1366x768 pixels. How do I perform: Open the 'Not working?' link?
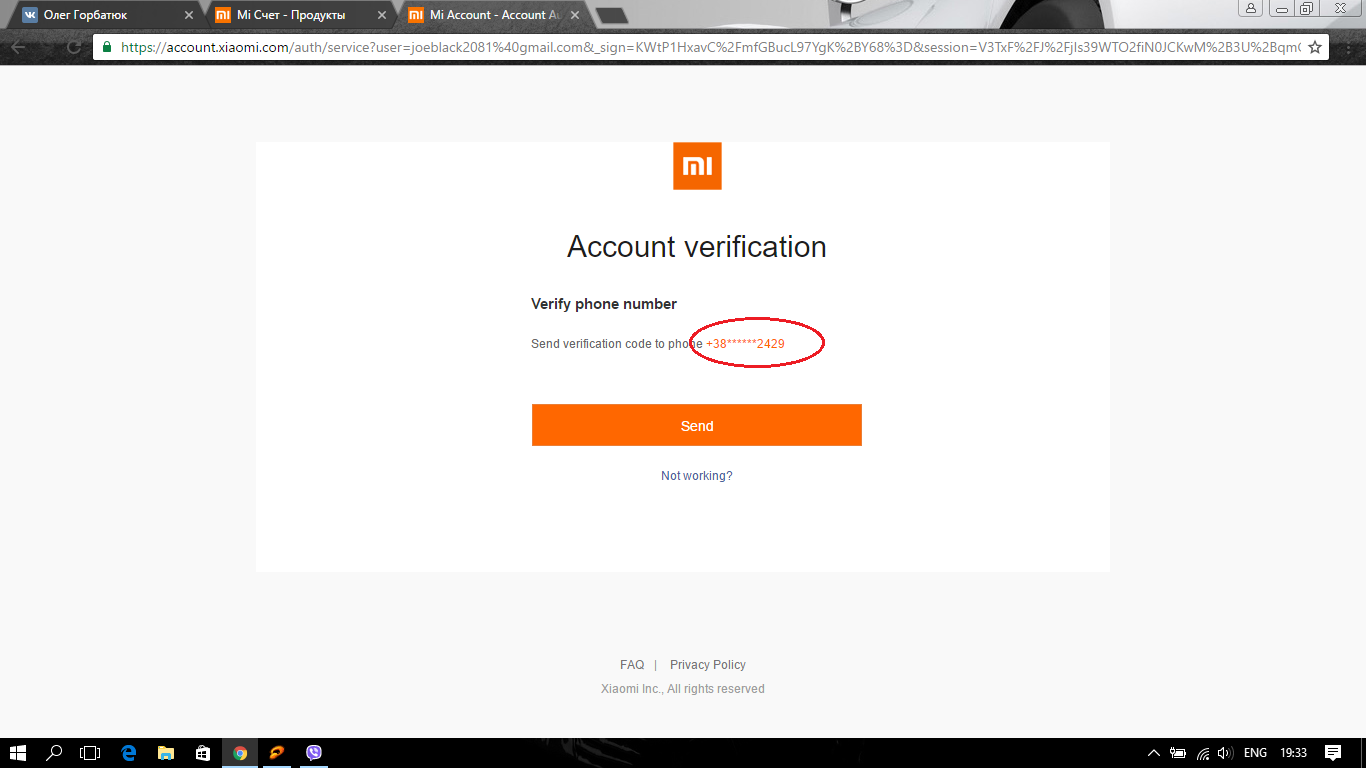point(696,476)
